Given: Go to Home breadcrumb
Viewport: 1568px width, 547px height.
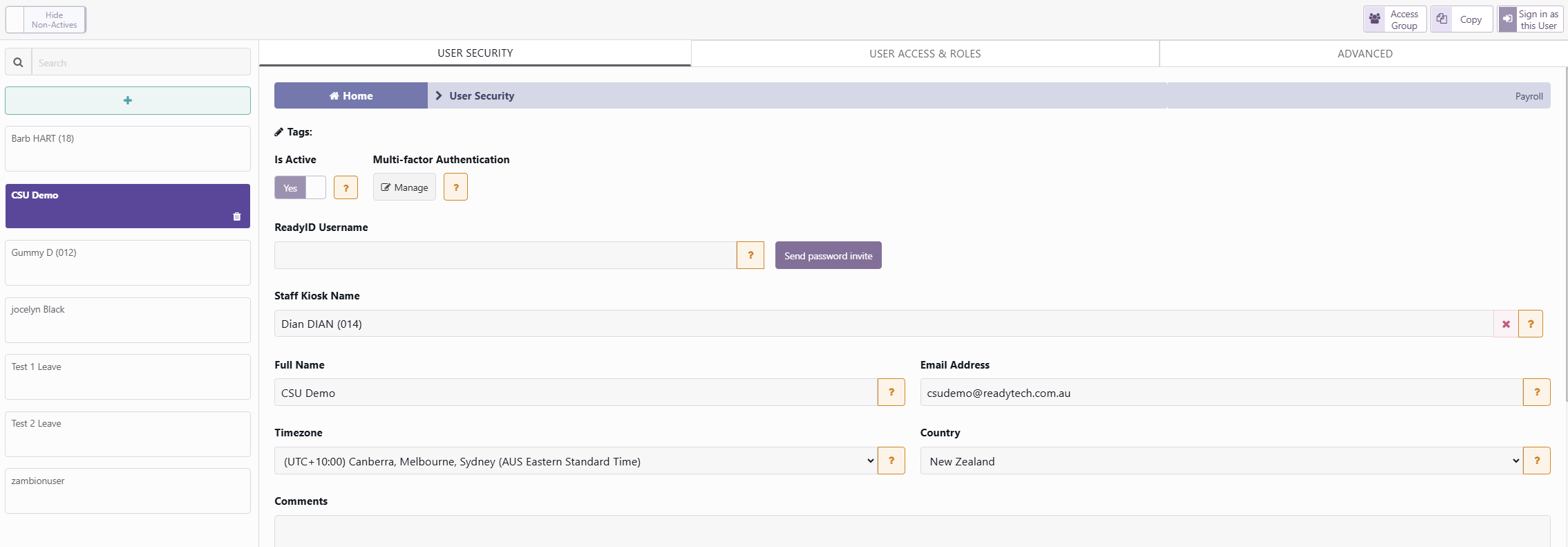Looking at the screenshot, I should coord(351,95).
